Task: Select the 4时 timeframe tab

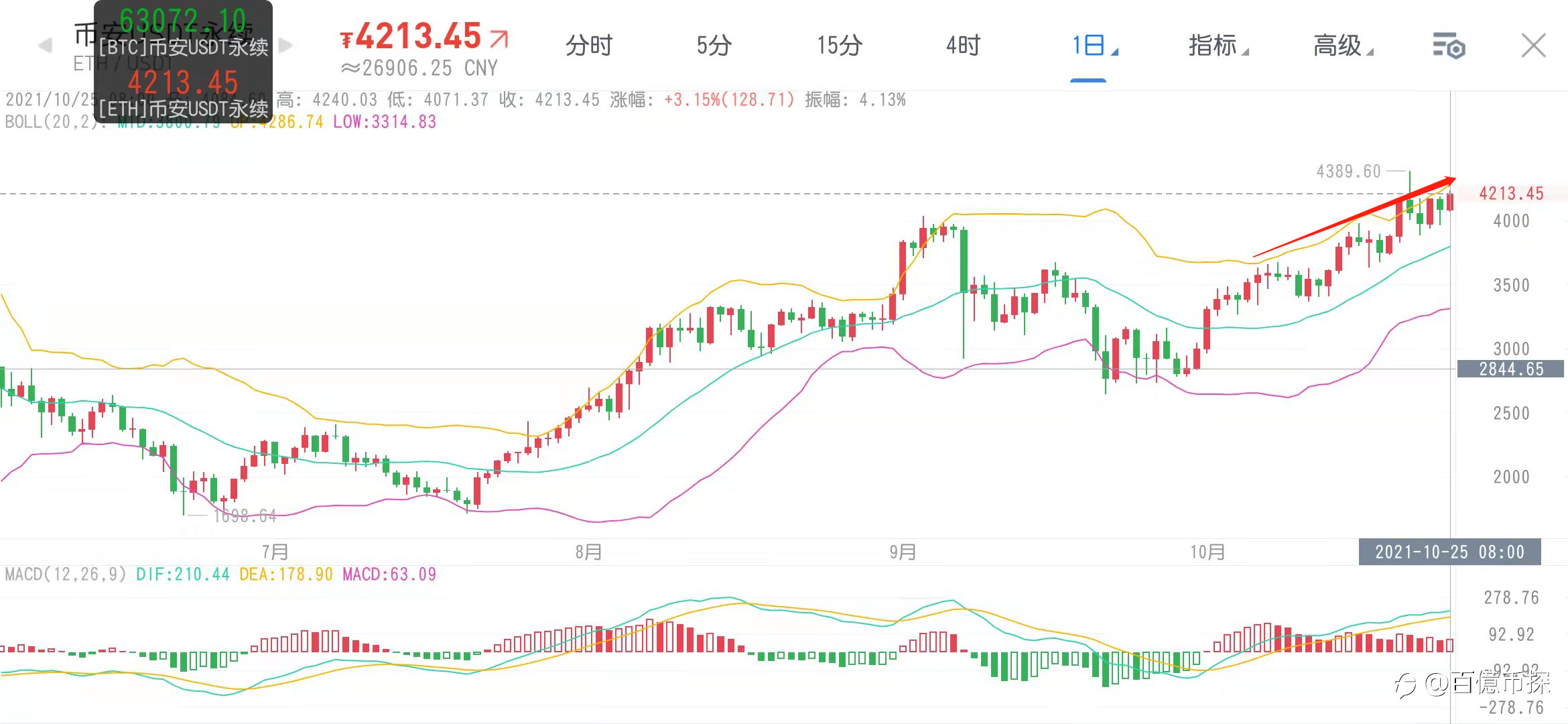Action: [x=963, y=46]
